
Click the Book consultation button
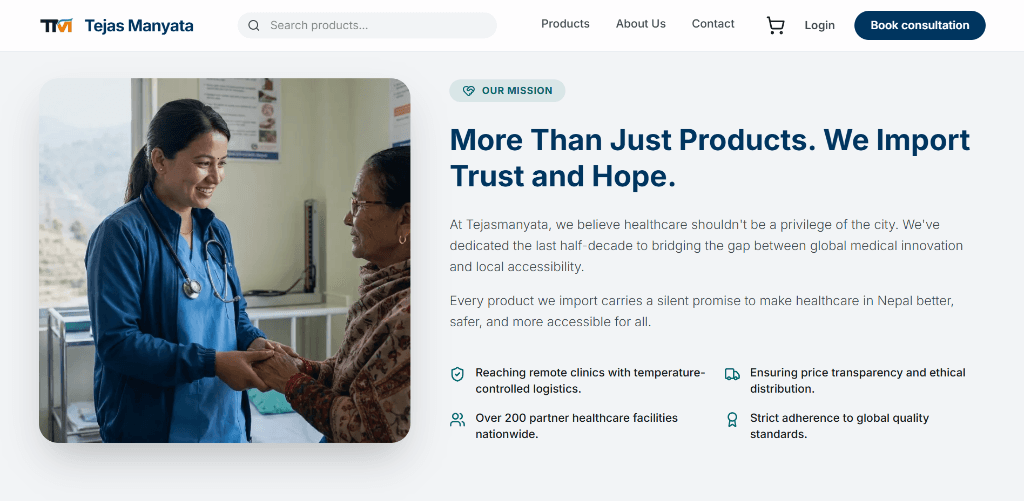(x=920, y=25)
